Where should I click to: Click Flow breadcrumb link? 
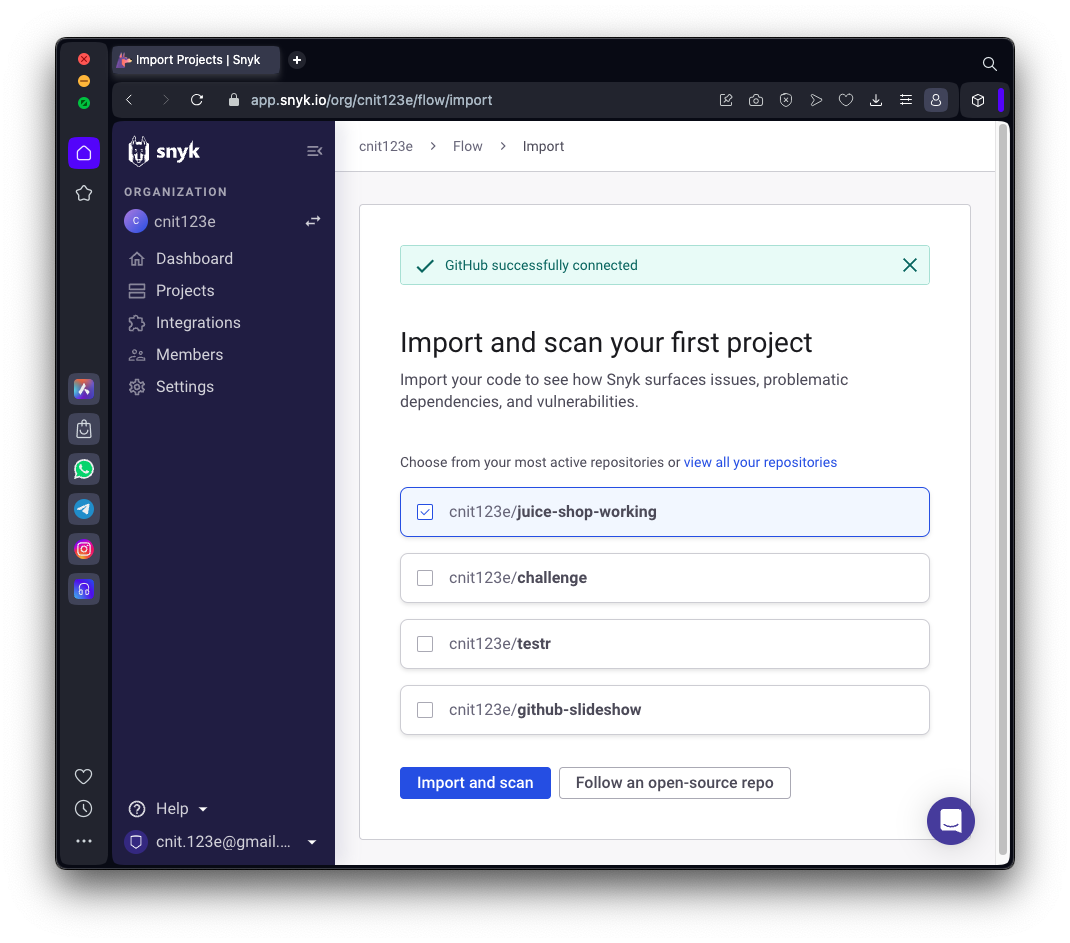point(467,147)
